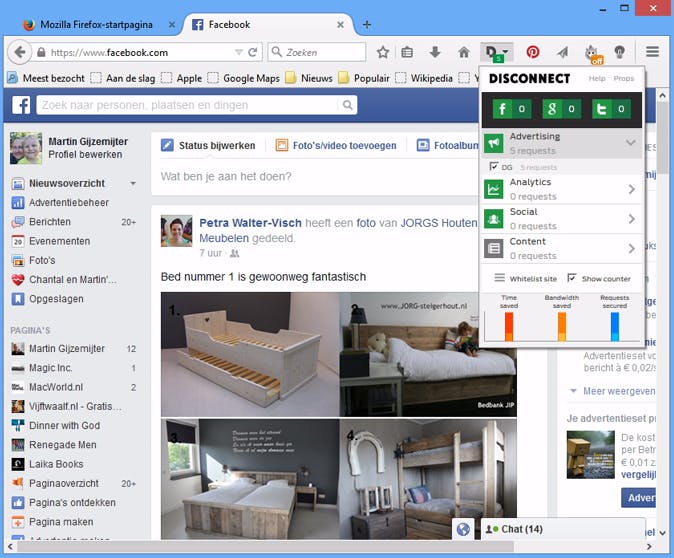The image size is (674, 558).
Task: Open Petra Walter-Visch profile link
Action: point(250,223)
